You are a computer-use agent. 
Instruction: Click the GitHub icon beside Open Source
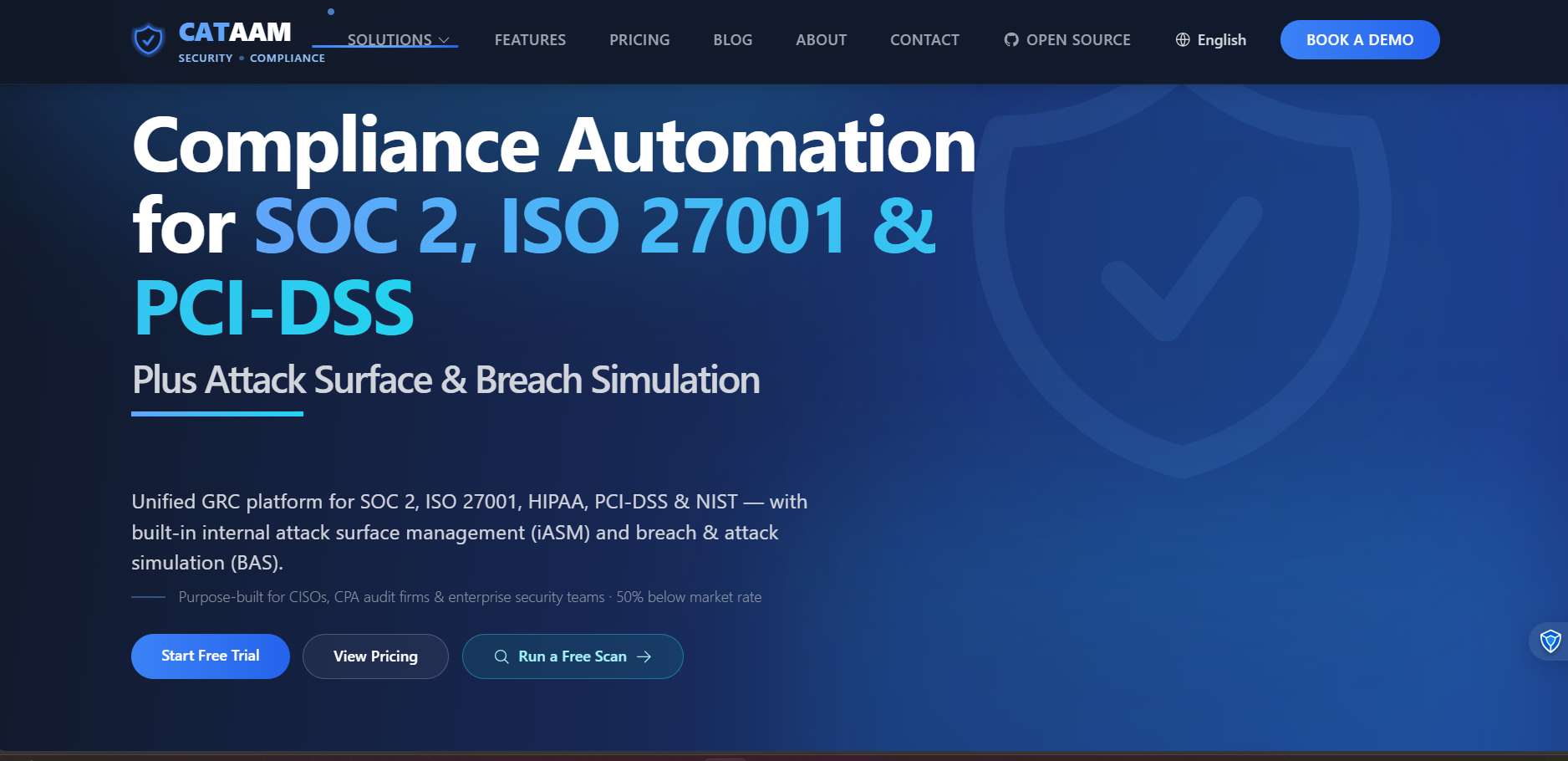pyautogui.click(x=1011, y=39)
